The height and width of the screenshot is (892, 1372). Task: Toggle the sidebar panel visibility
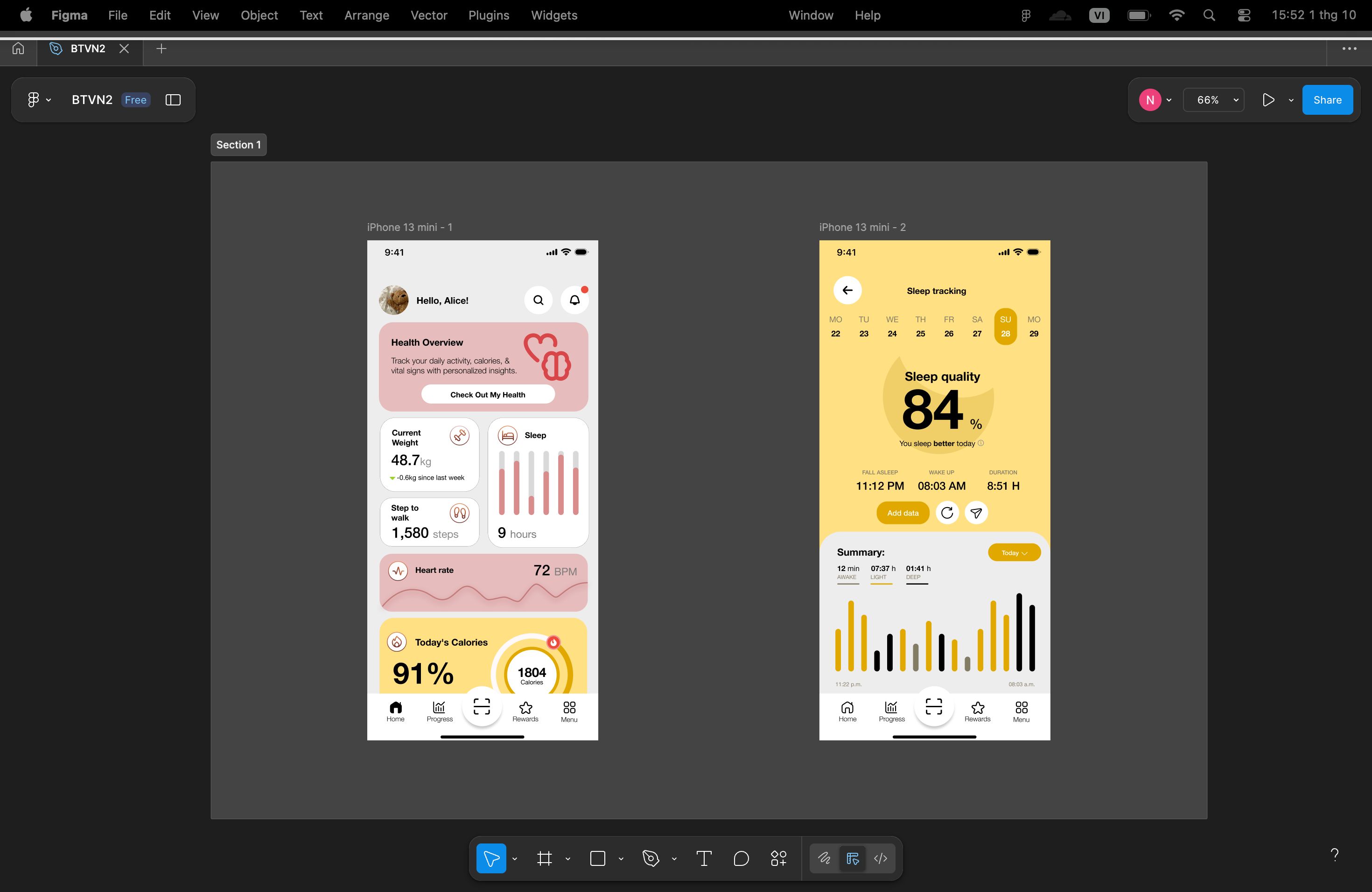tap(173, 100)
